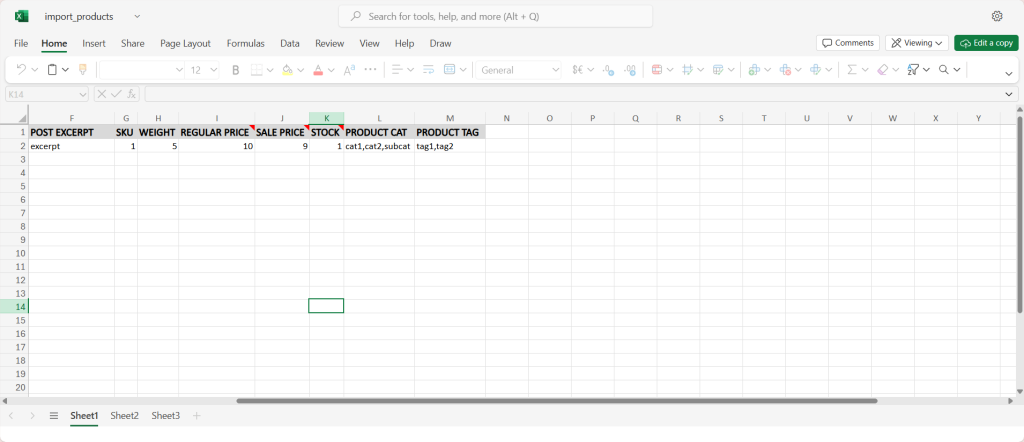Click the Insert Cells icon
Screen dimensions: 1024x442
click(x=754, y=70)
